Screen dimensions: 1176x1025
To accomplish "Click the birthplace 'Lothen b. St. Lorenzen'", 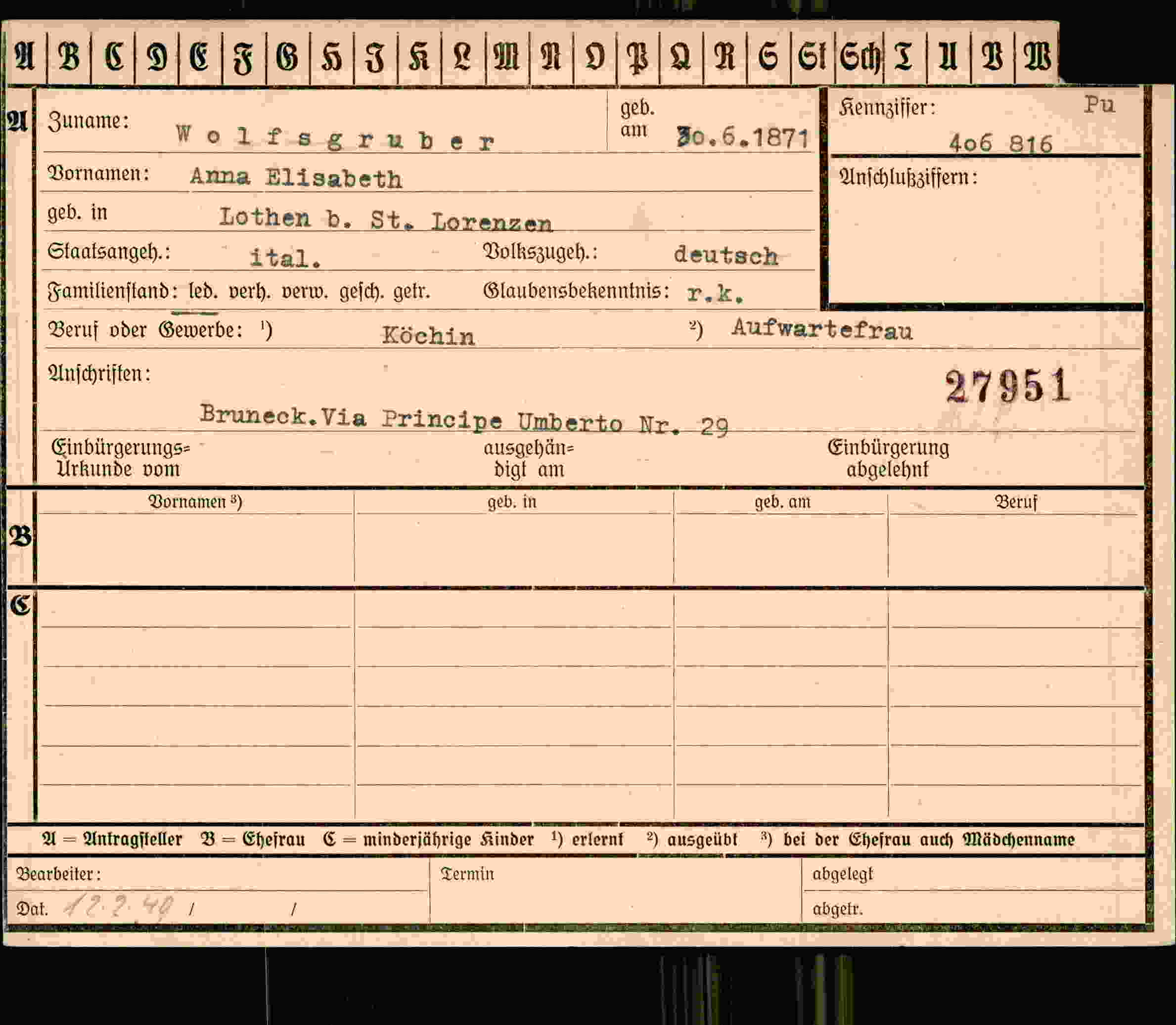I will pyautogui.click(x=386, y=220).
